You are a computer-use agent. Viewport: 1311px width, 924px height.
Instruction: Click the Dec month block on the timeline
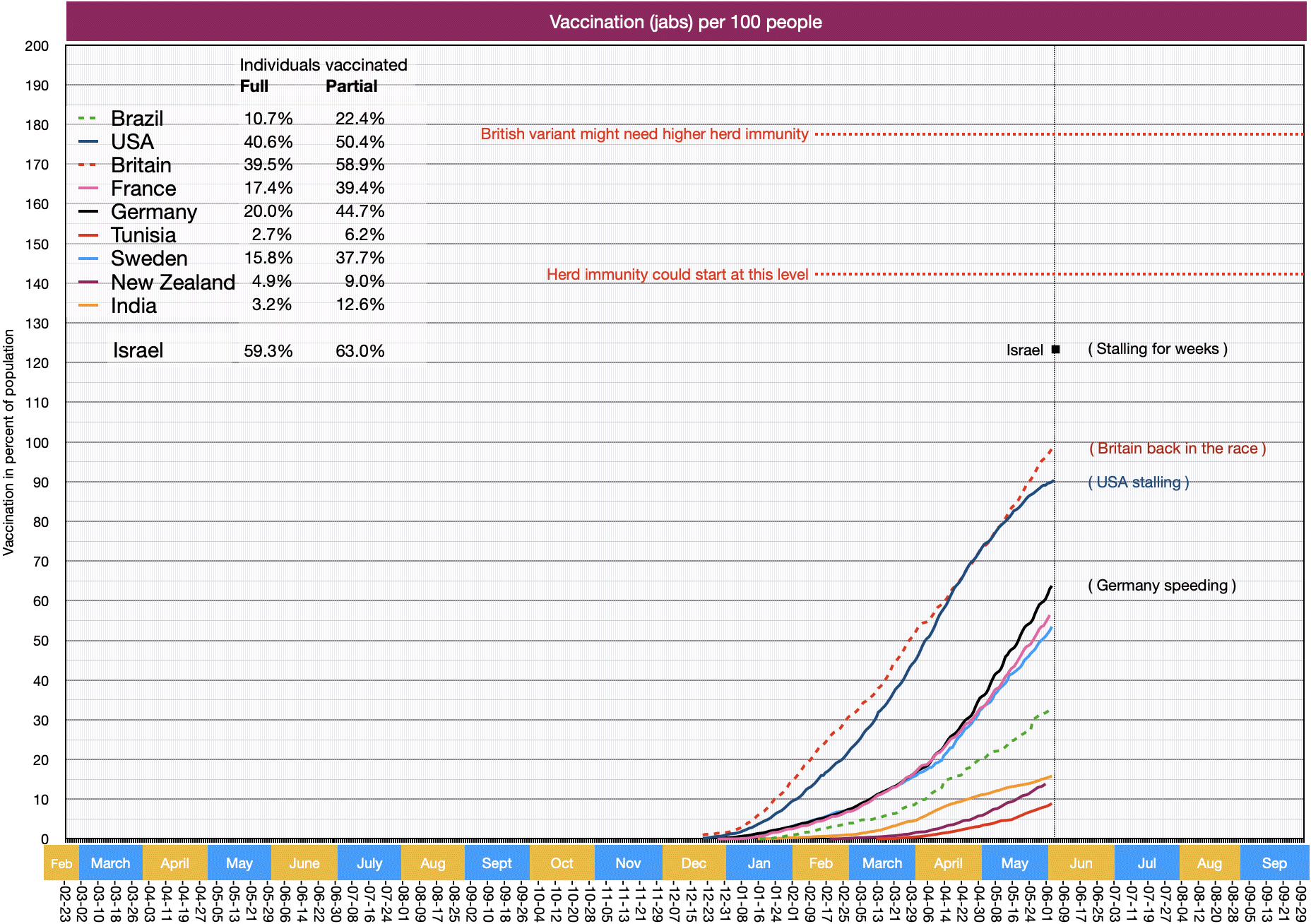(x=693, y=863)
